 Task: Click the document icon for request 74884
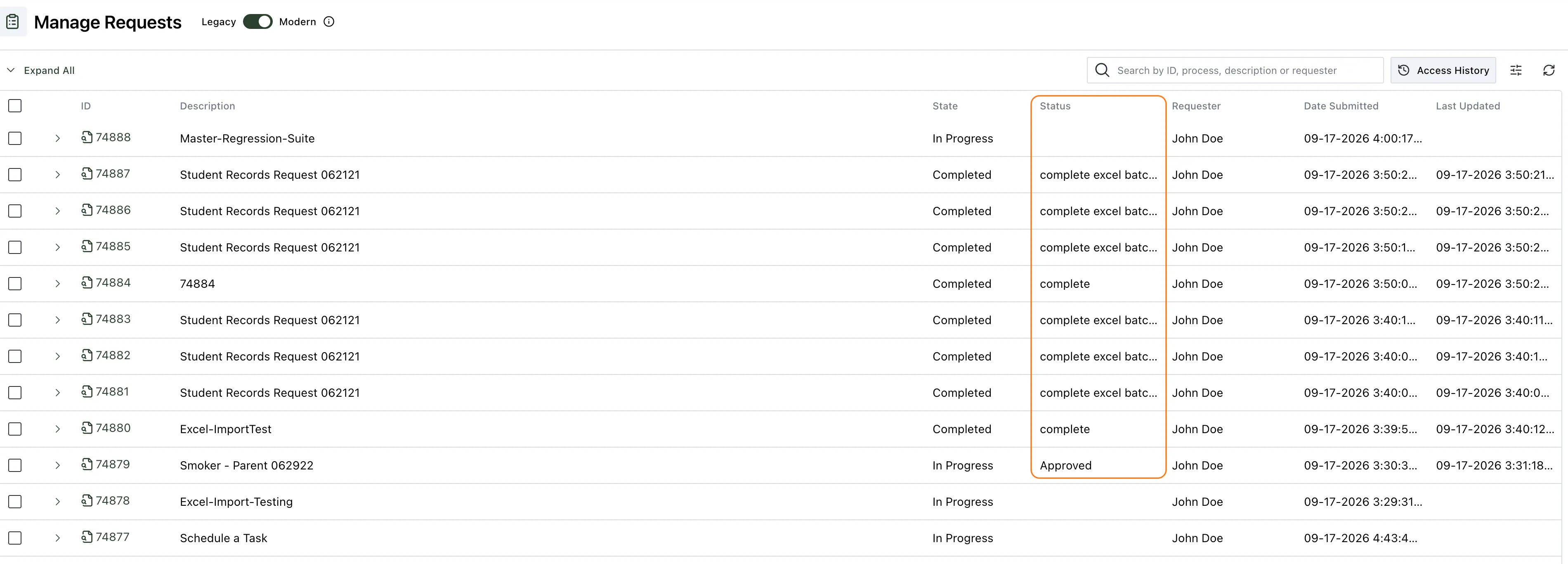click(x=87, y=282)
